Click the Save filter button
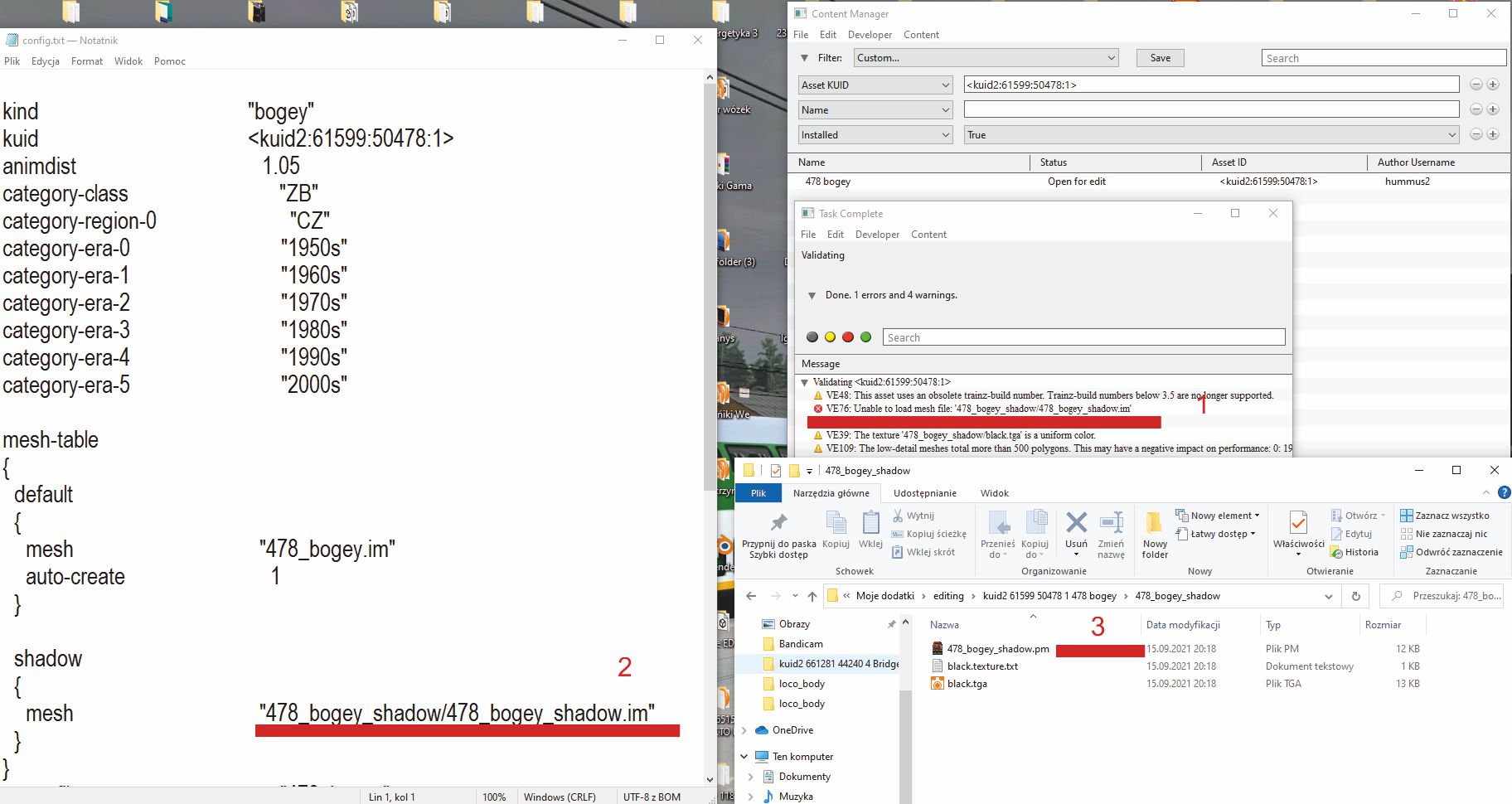The height and width of the screenshot is (804, 1512). pos(1160,58)
